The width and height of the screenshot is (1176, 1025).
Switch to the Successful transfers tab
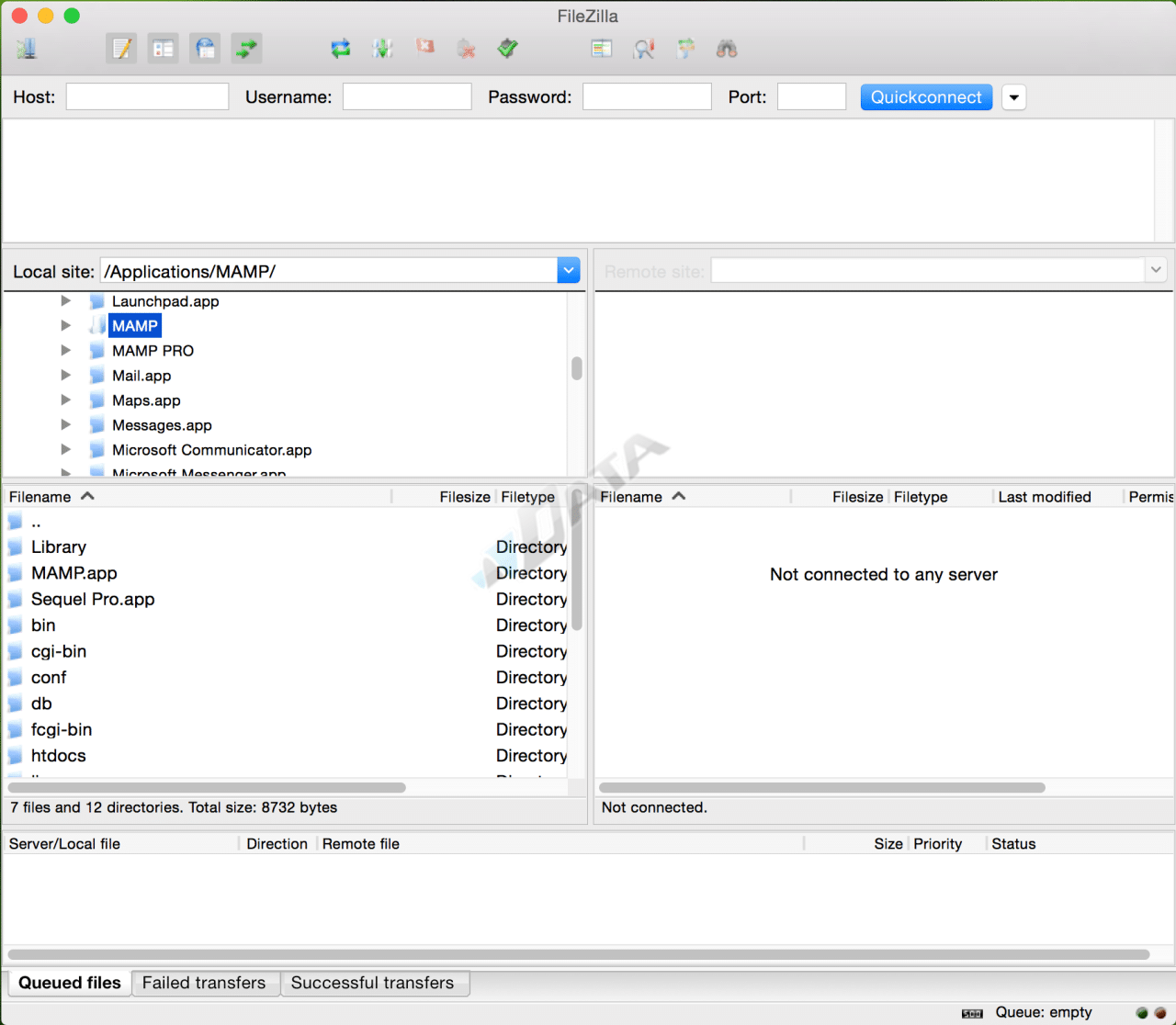pyautogui.click(x=372, y=983)
